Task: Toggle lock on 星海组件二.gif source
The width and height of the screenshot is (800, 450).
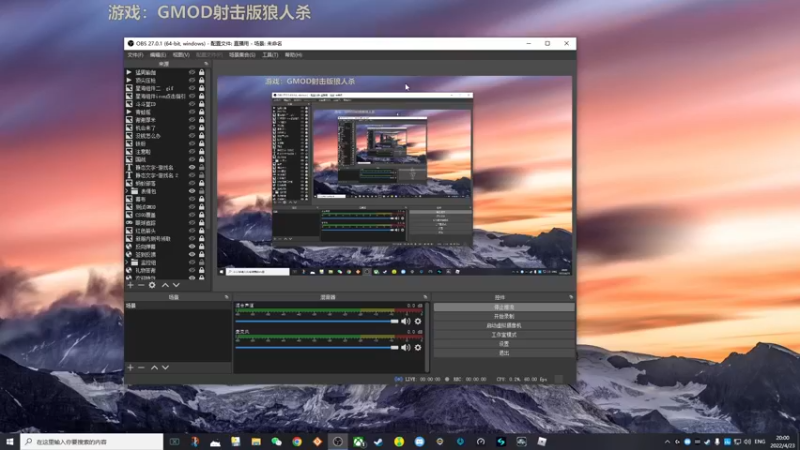Action: point(202,88)
